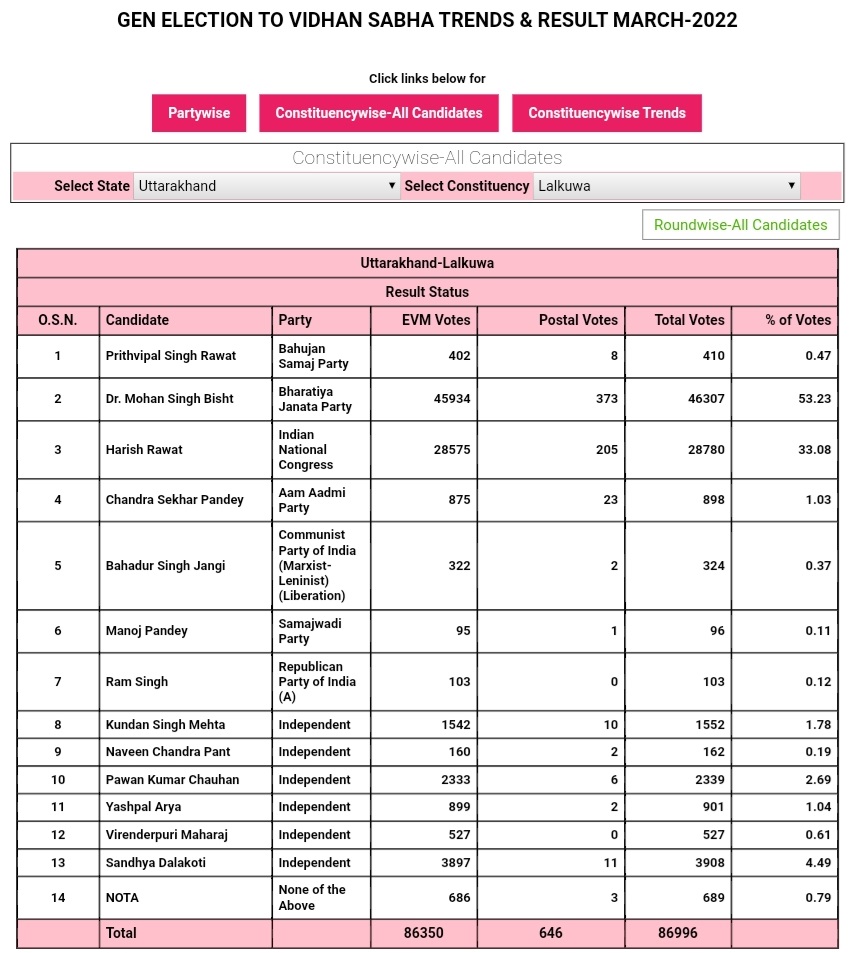Select candidate Dr. Mohan Singh Bisht

point(170,399)
